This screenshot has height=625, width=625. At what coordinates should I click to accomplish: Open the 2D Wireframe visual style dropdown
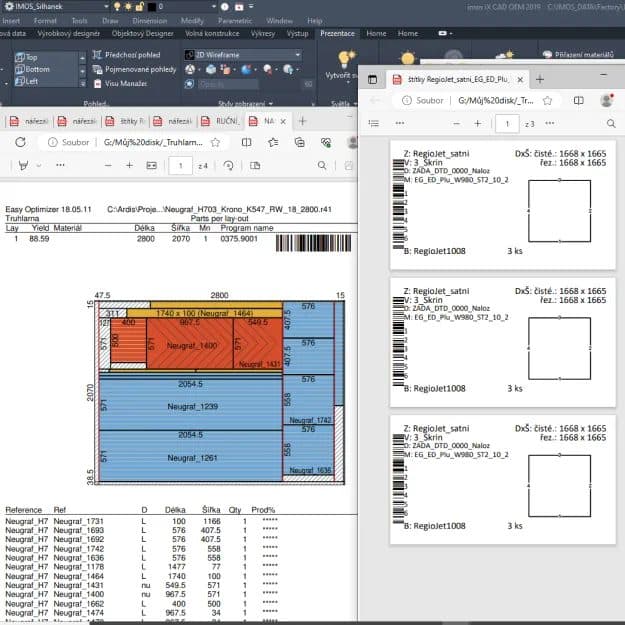coord(243,55)
